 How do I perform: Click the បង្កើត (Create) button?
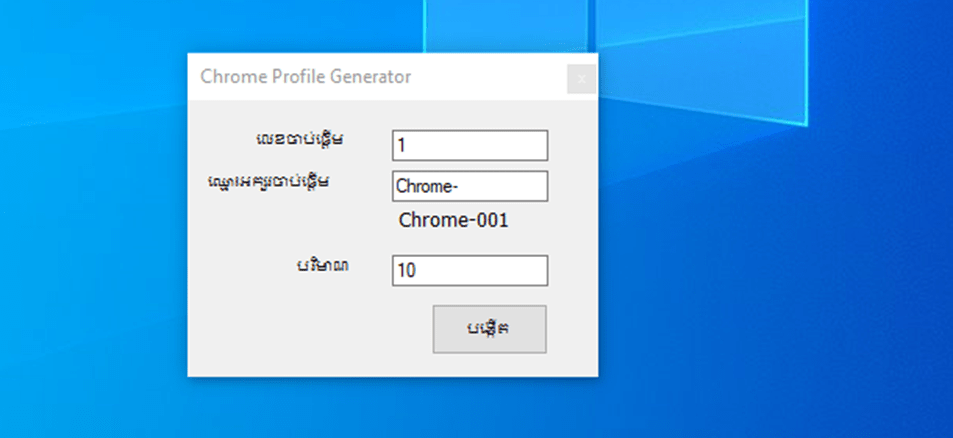[x=489, y=329]
